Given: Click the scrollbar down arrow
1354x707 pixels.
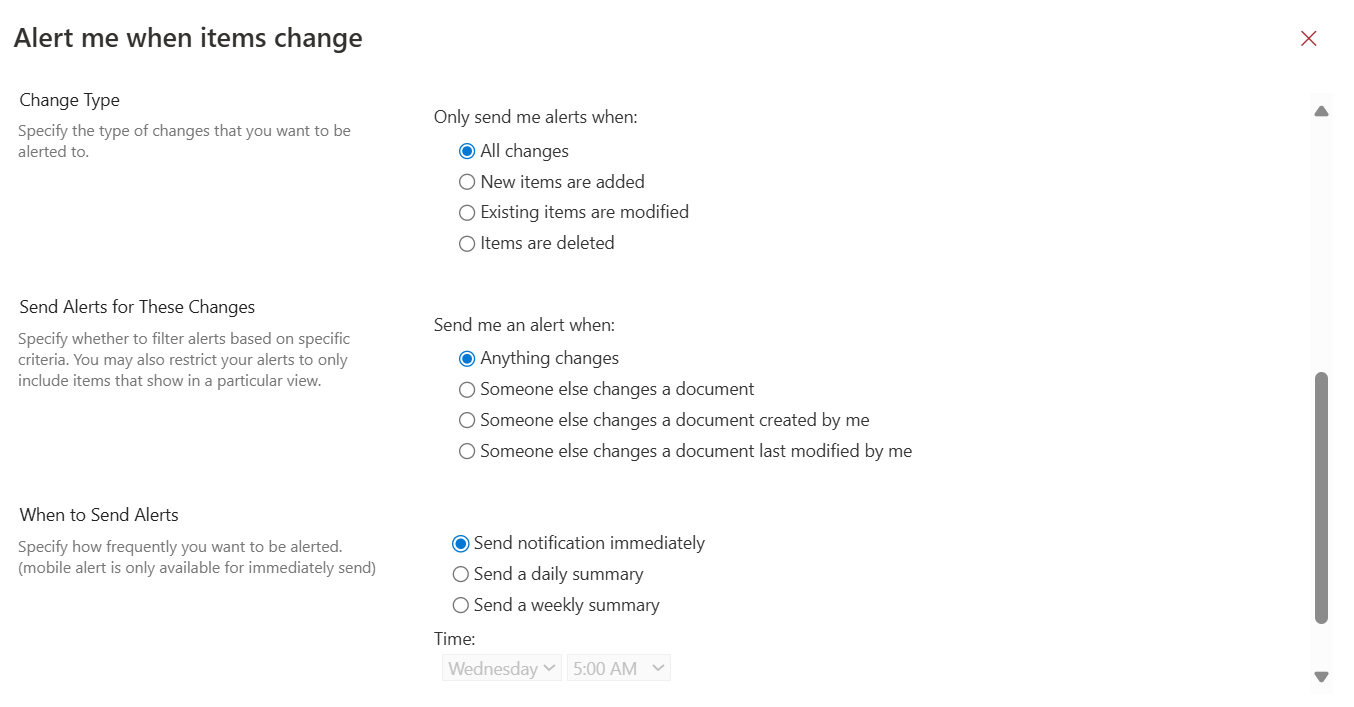Looking at the screenshot, I should pos(1321,676).
